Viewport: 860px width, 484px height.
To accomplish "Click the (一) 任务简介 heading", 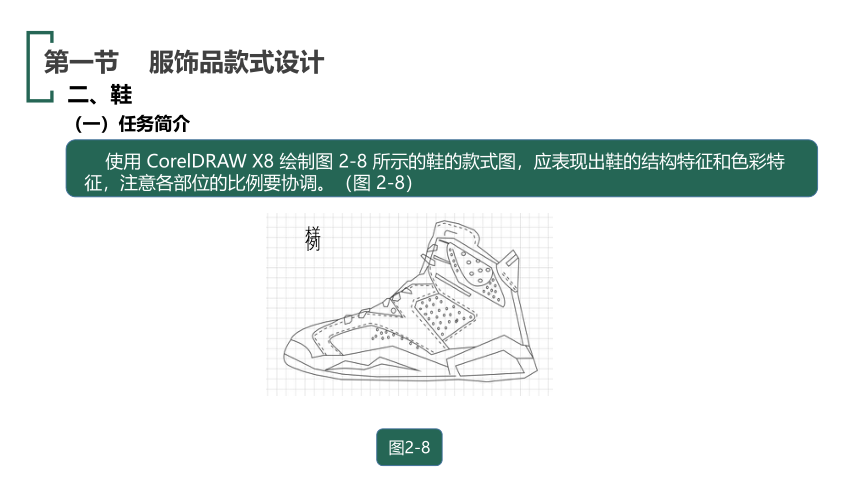I will coord(132,123).
